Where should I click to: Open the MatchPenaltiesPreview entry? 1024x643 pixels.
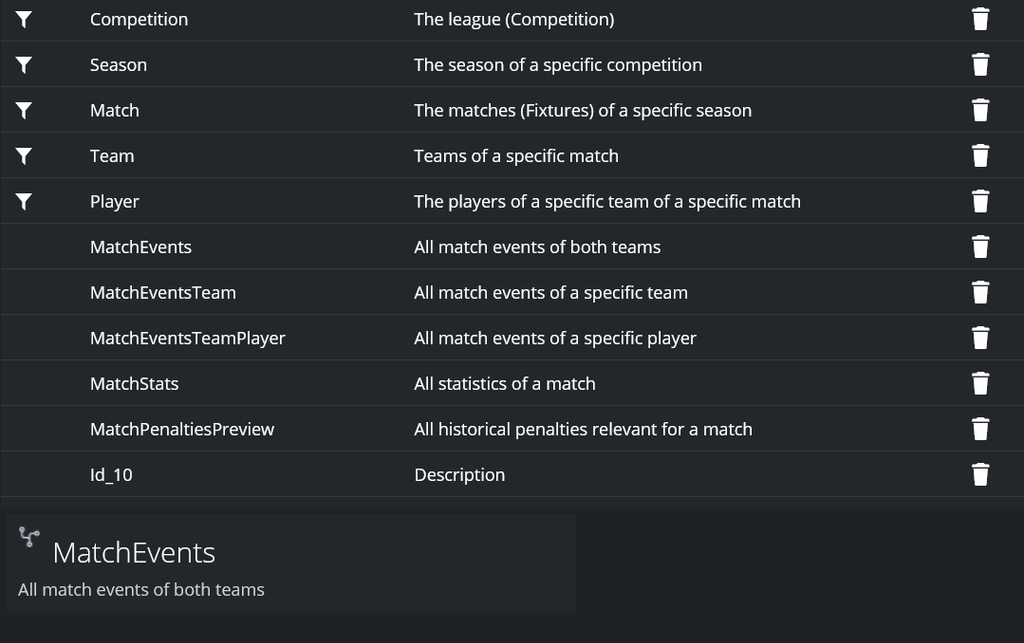coord(182,429)
